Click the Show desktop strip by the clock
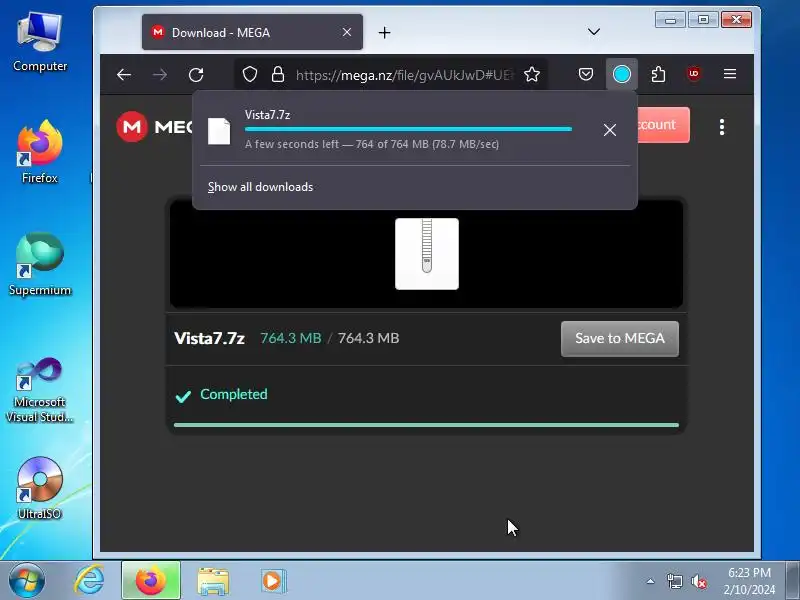 [x=792, y=581]
